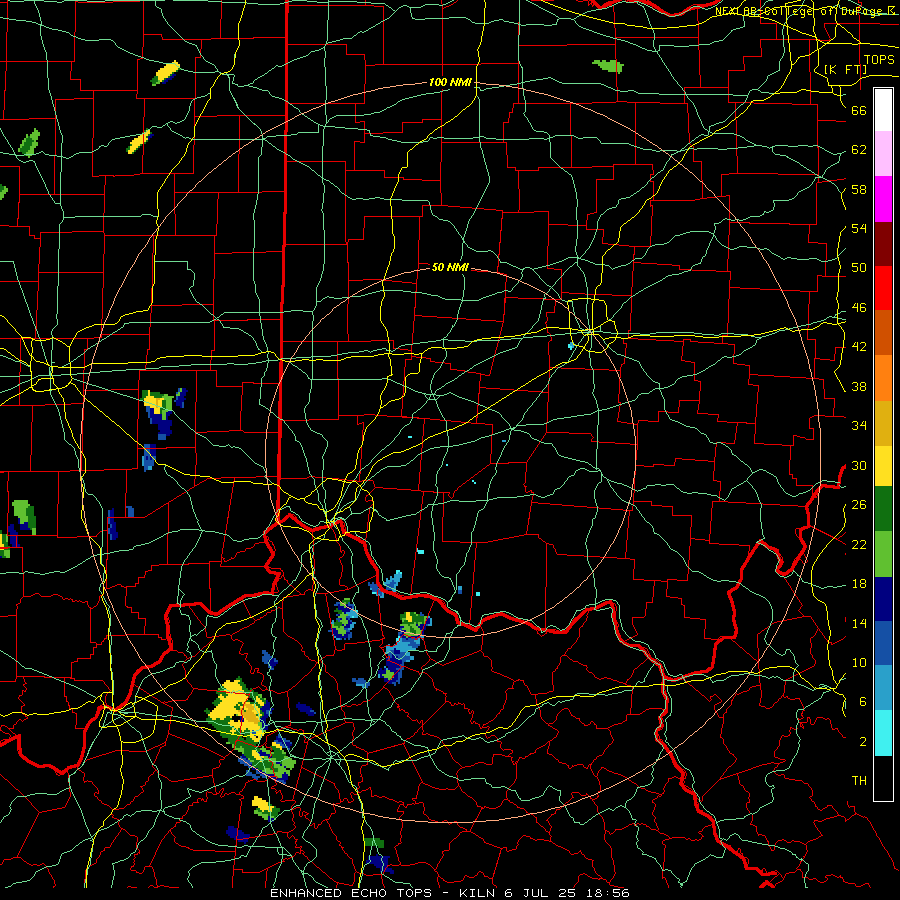Click the medium blue swatch between 14 and 10
The width and height of the screenshot is (900, 900).
[883, 643]
